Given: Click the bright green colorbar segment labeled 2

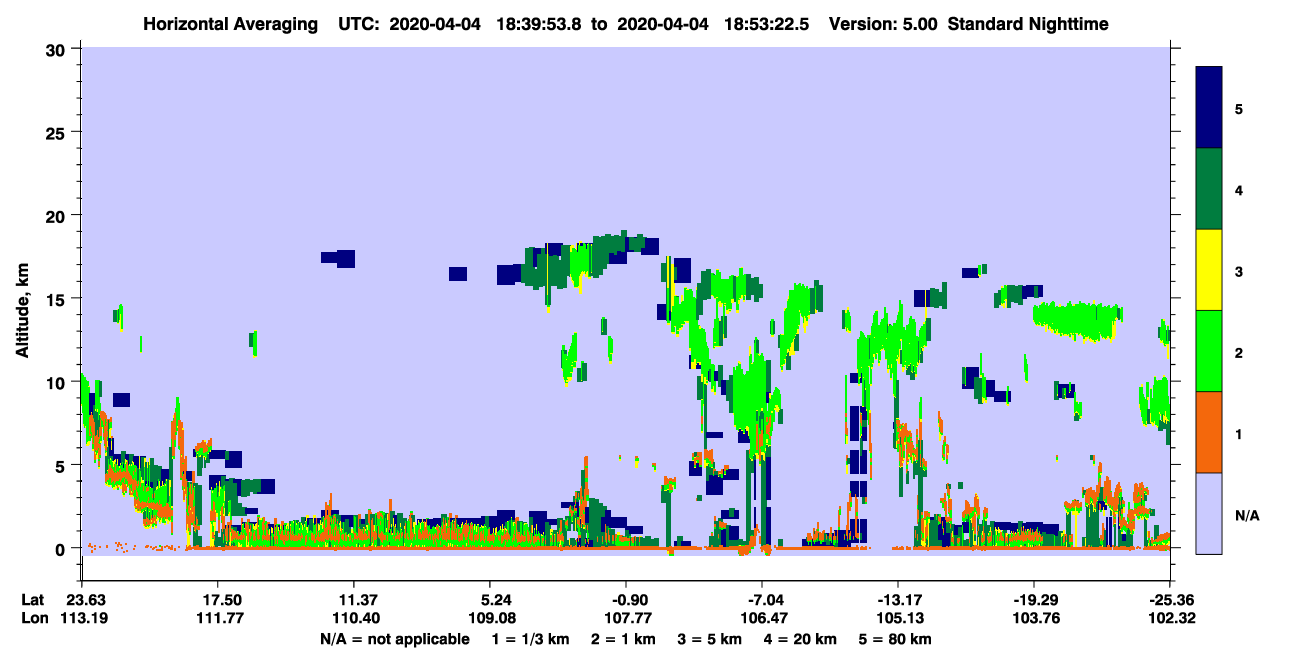Looking at the screenshot, I should pyautogui.click(x=1209, y=351).
